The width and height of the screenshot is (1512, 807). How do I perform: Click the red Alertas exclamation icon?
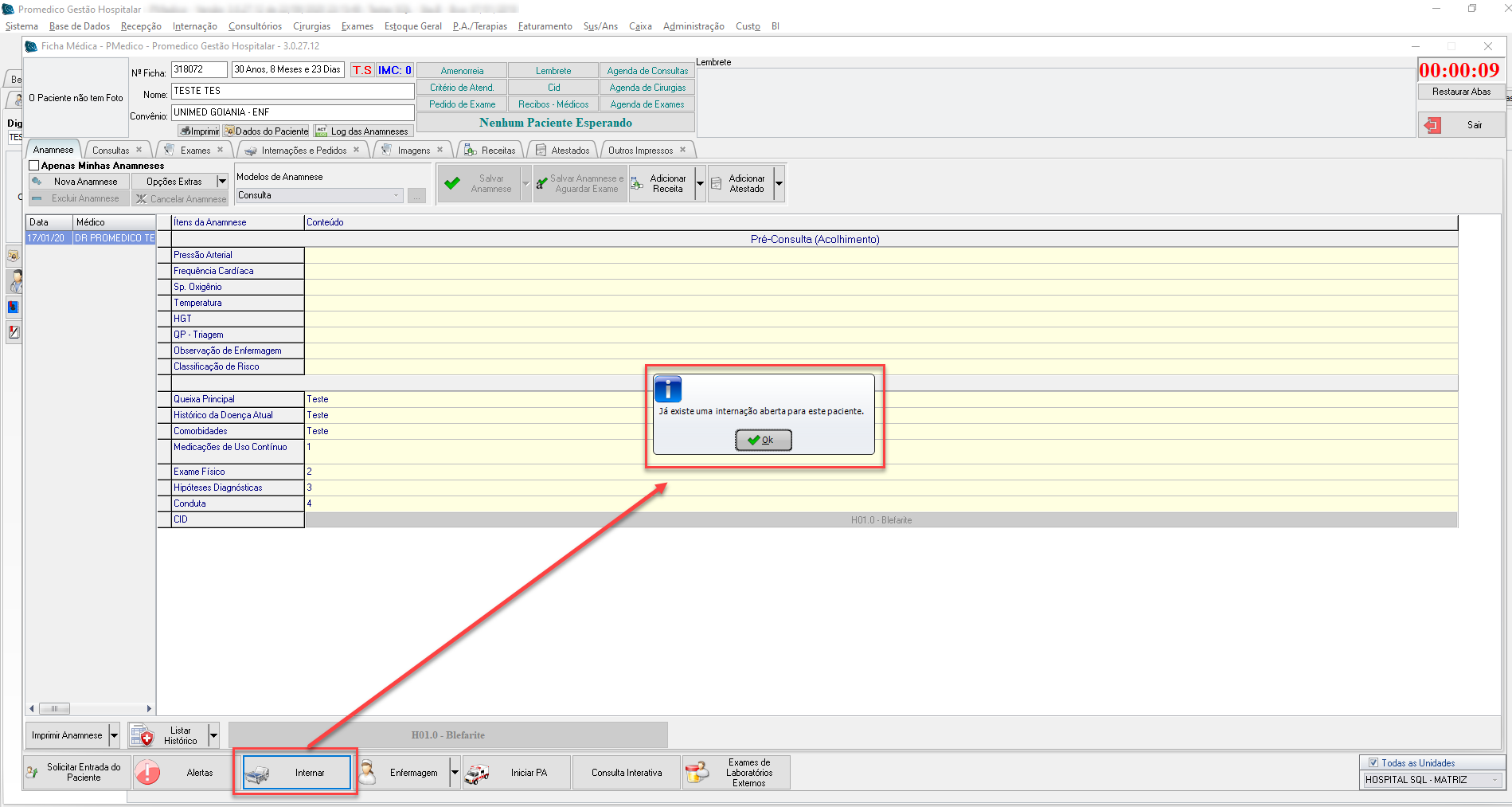click(147, 773)
